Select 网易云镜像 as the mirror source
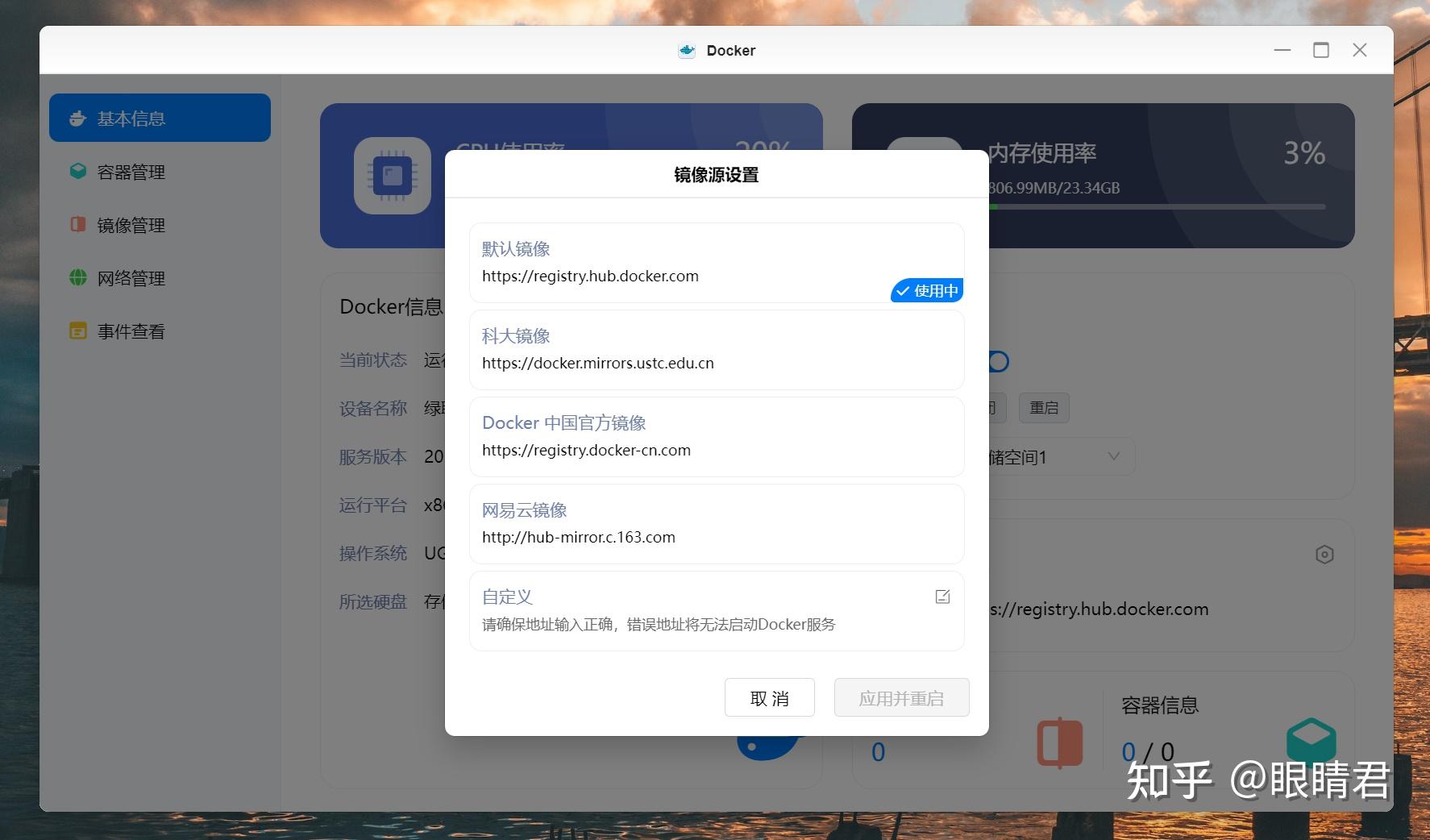 [716, 523]
